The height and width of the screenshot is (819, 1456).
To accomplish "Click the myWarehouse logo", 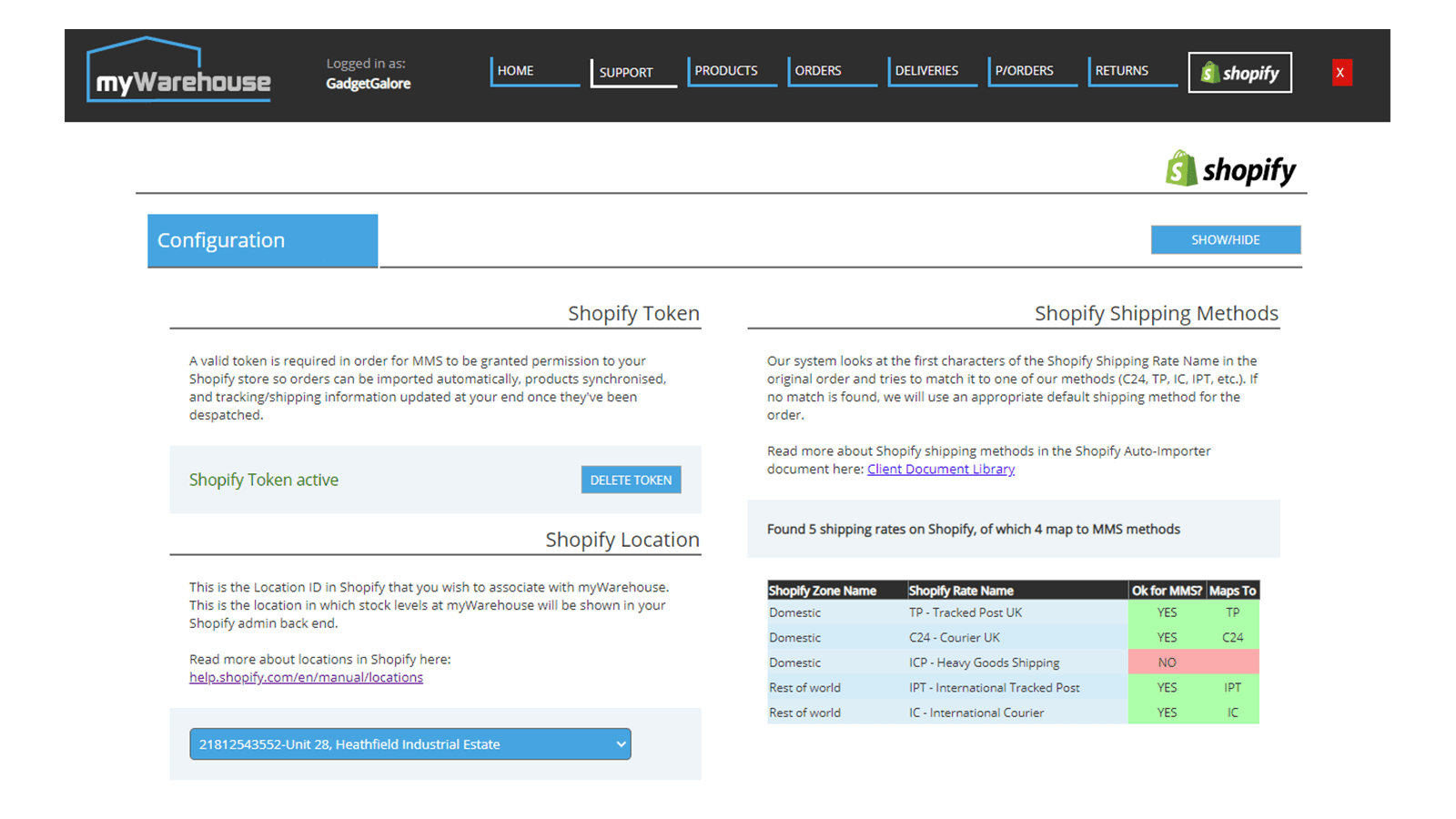I will point(177,73).
